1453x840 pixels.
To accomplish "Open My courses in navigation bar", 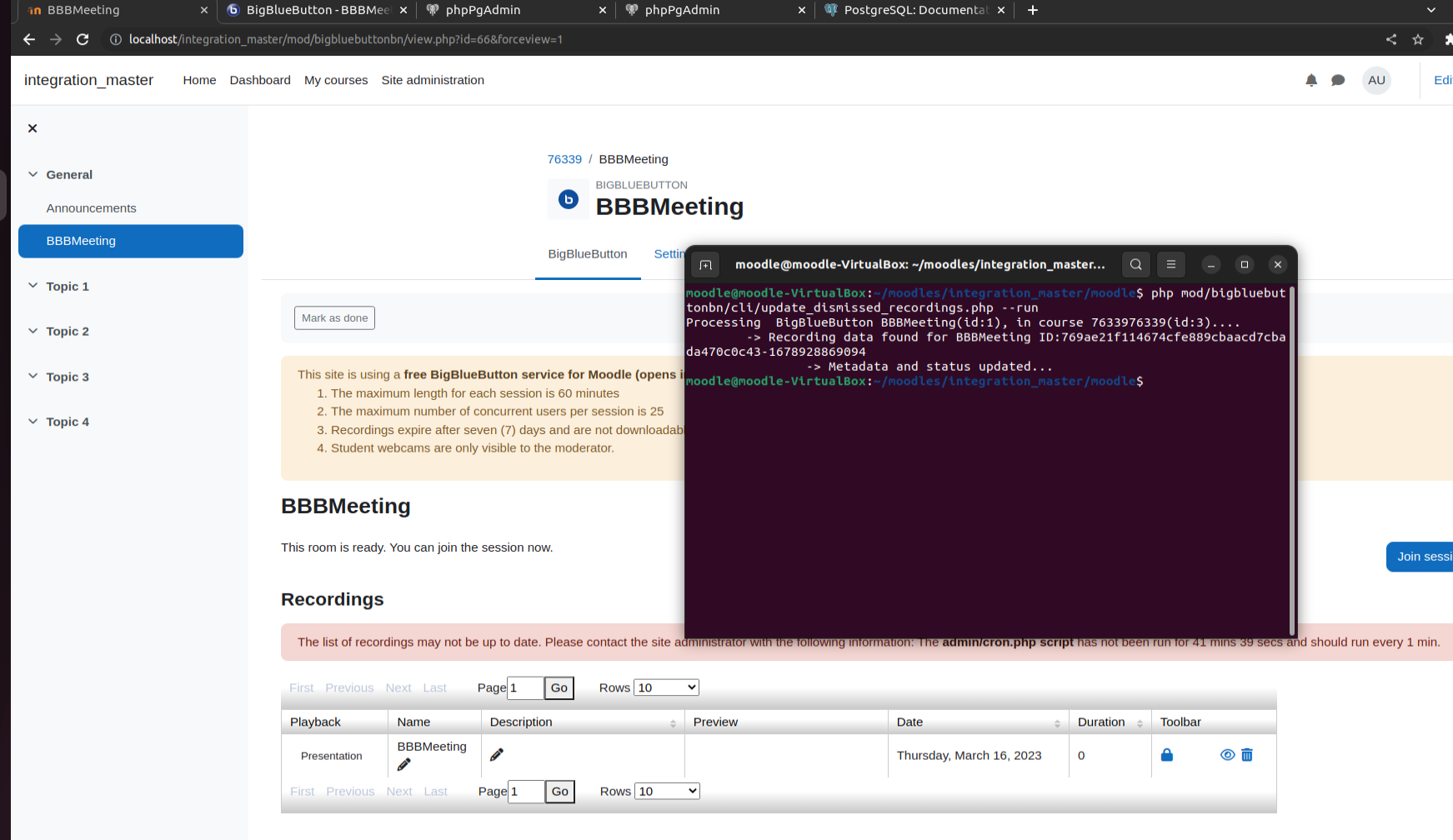I will coord(336,80).
